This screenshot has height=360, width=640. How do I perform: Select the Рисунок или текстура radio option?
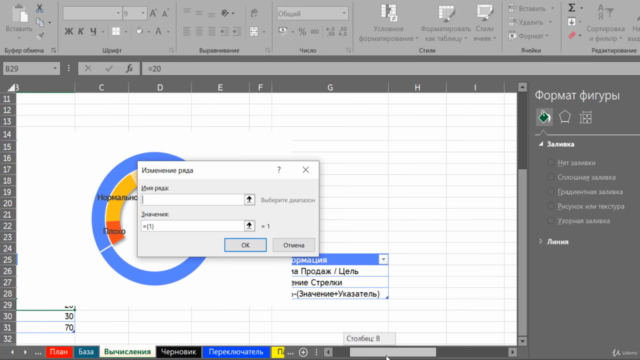tap(551, 206)
